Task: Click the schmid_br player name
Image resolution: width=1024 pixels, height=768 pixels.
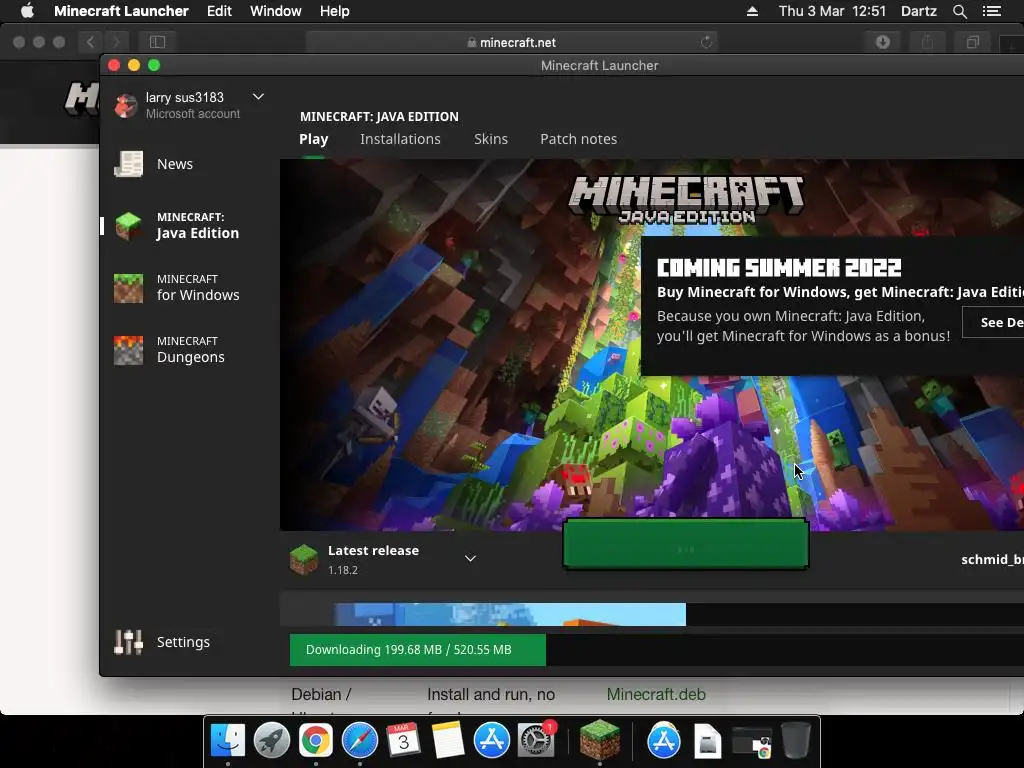Action: point(992,560)
